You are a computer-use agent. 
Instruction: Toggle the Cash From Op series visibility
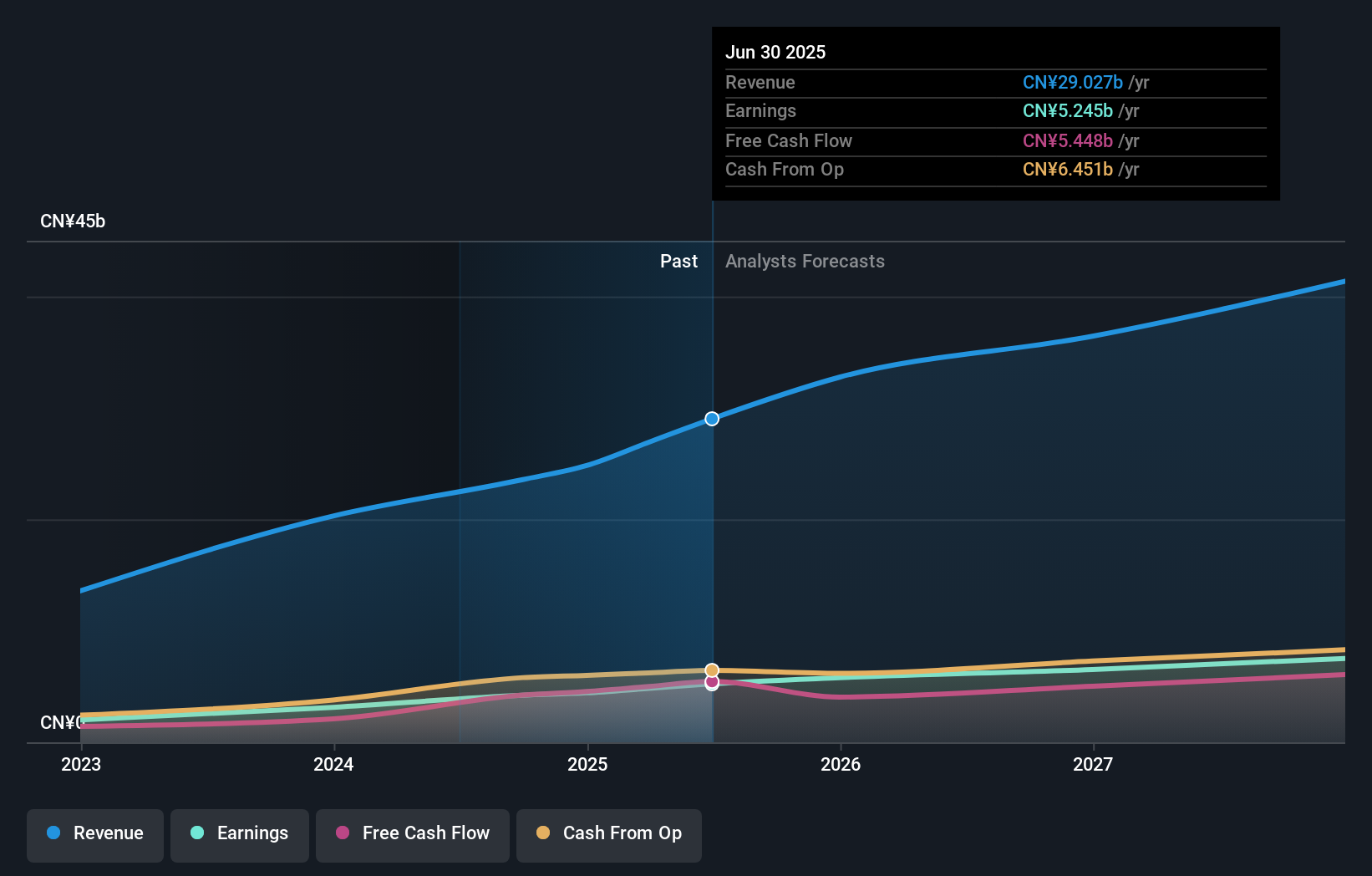[x=609, y=834]
